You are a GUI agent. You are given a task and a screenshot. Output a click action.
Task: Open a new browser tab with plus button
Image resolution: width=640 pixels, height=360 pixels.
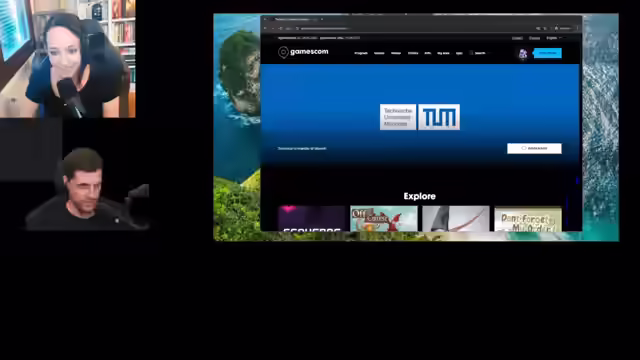pyautogui.click(x=322, y=19)
